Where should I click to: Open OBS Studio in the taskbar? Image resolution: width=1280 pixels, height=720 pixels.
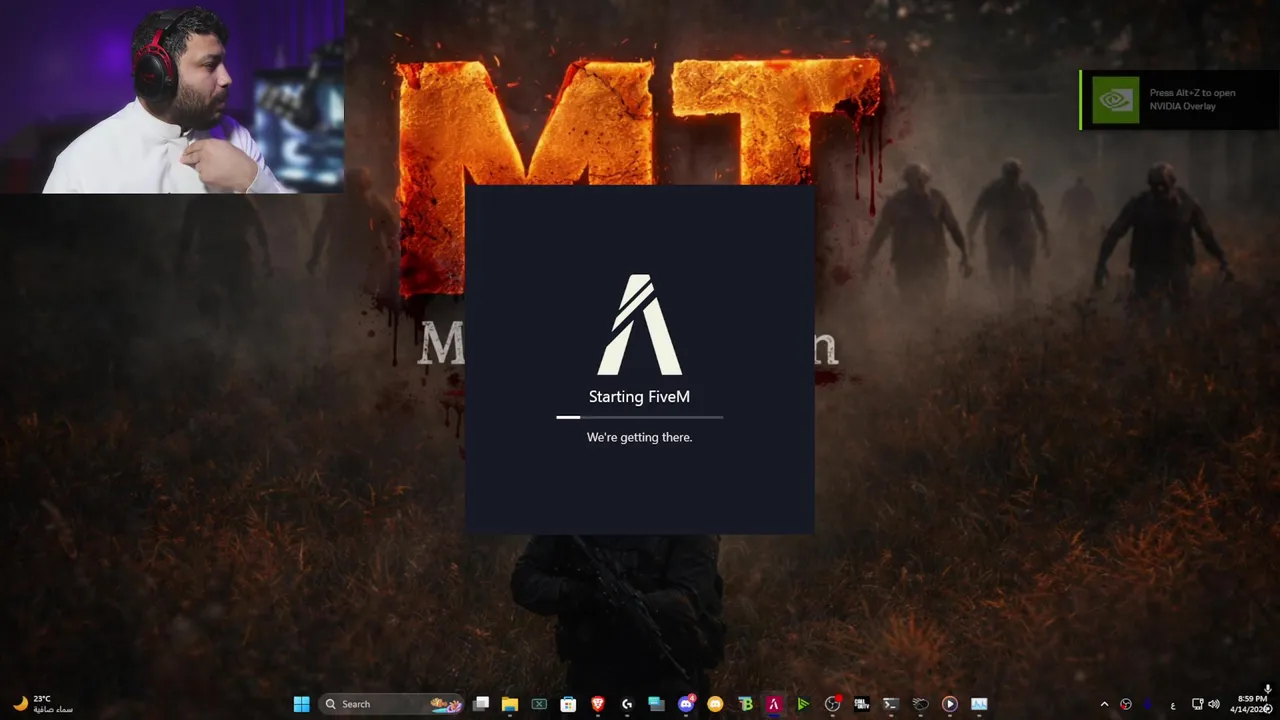click(x=832, y=704)
